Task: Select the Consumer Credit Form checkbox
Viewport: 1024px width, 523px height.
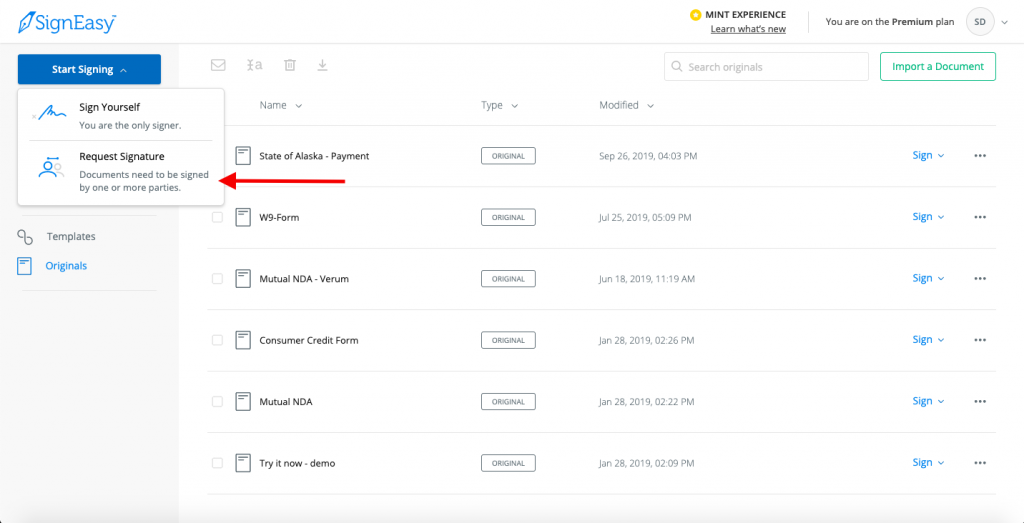Action: coord(217,340)
